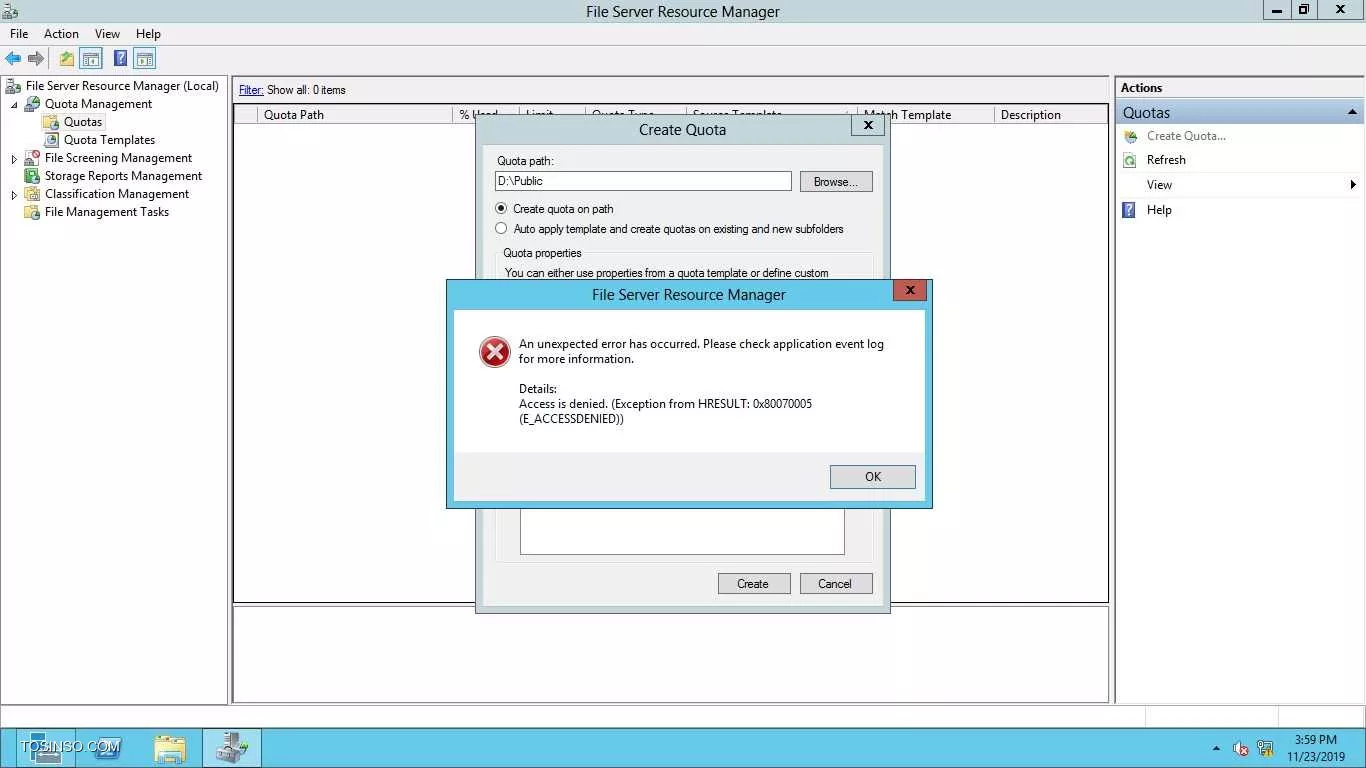Image resolution: width=1366 pixels, height=768 pixels.
Task: Click the Help action label in Actions pane
Action: [1159, 210]
